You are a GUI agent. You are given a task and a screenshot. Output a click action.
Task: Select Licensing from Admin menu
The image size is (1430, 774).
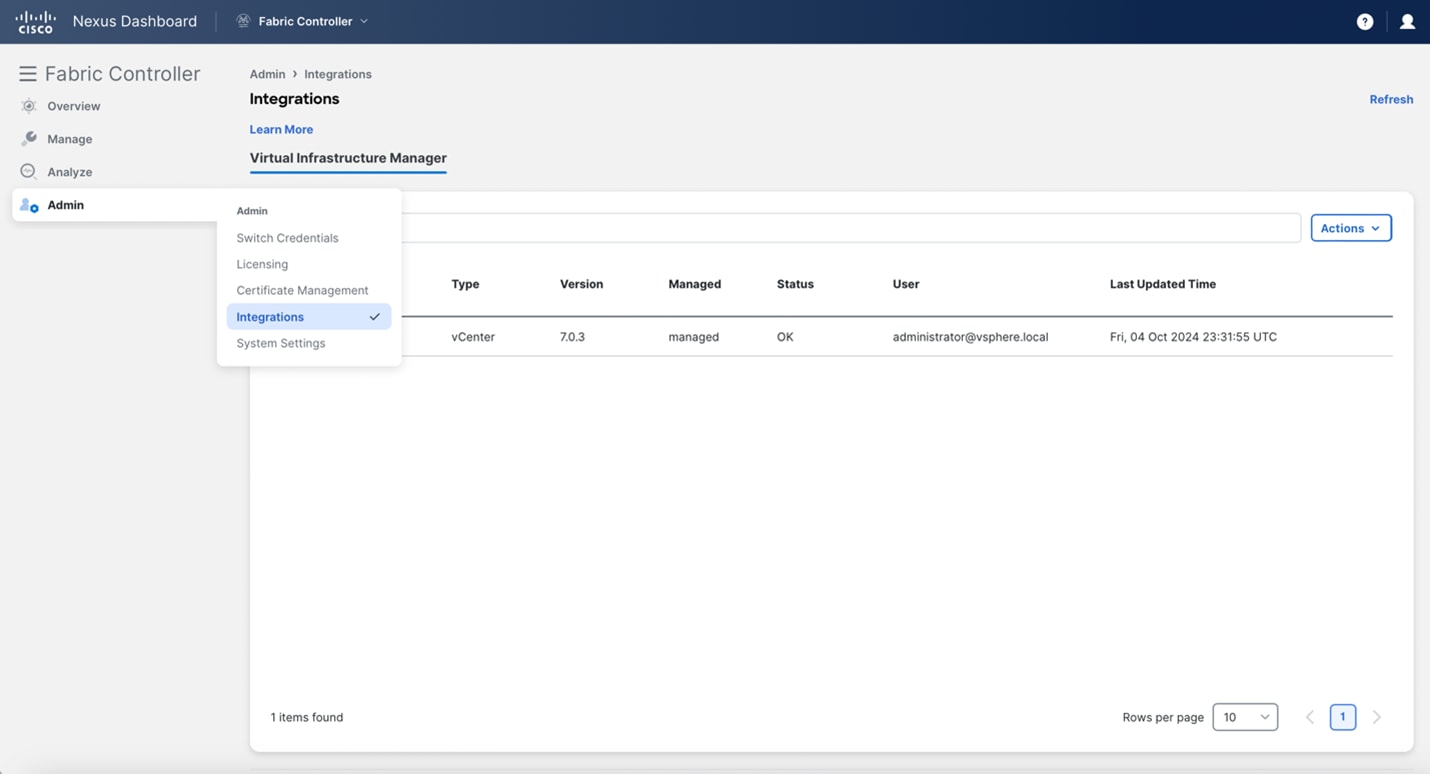[x=262, y=264]
